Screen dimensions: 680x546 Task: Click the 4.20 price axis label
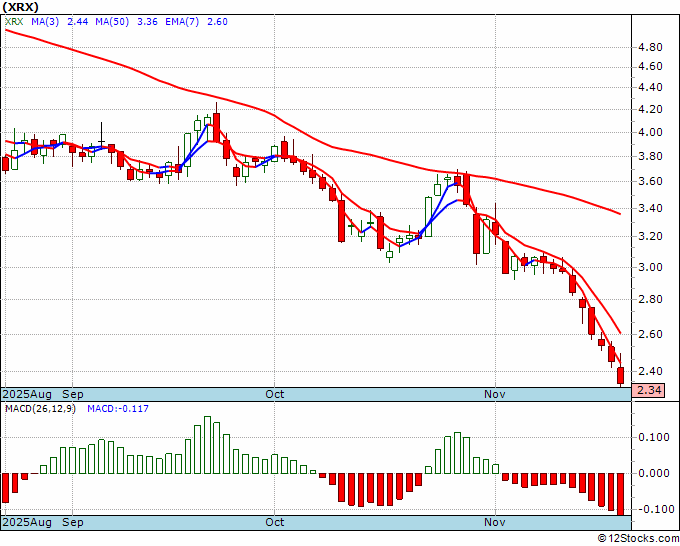pos(651,109)
